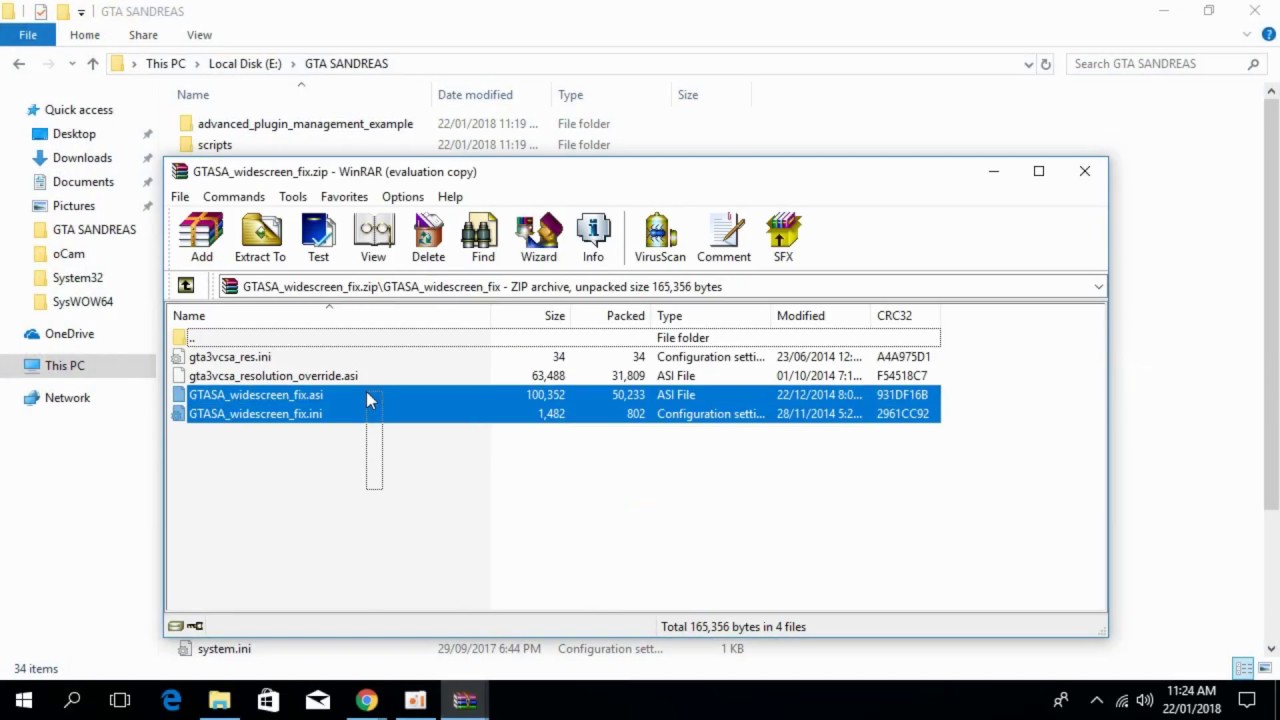The height and width of the screenshot is (720, 1280).
Task: Open oCam folder in sidebar
Action: [x=68, y=254]
